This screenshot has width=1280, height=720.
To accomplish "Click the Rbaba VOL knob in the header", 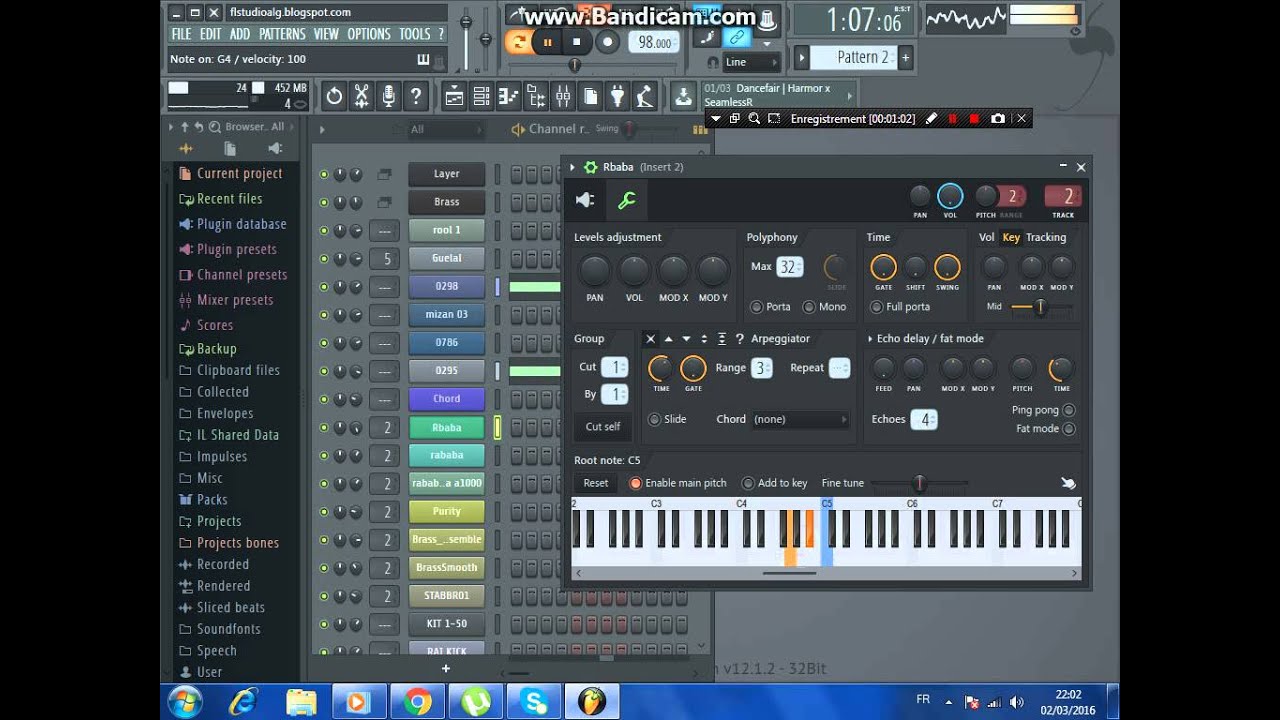I will click(951, 196).
